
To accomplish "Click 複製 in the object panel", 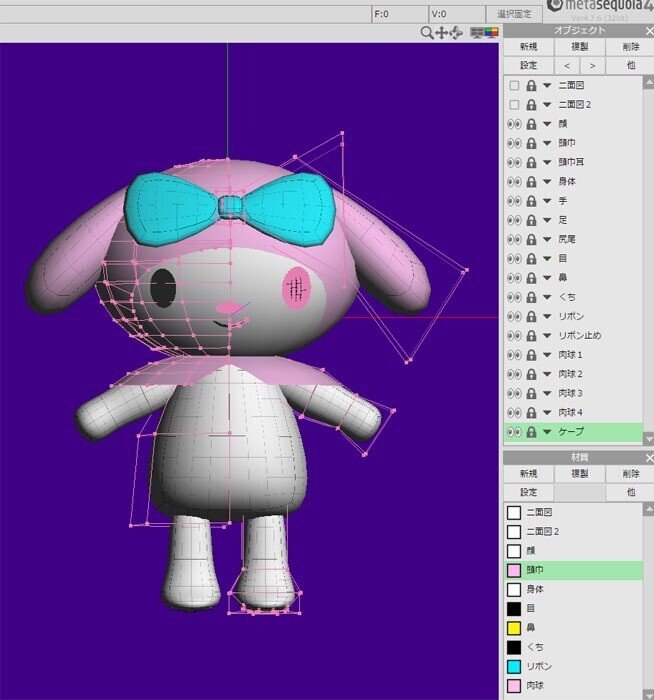I will tap(579, 46).
